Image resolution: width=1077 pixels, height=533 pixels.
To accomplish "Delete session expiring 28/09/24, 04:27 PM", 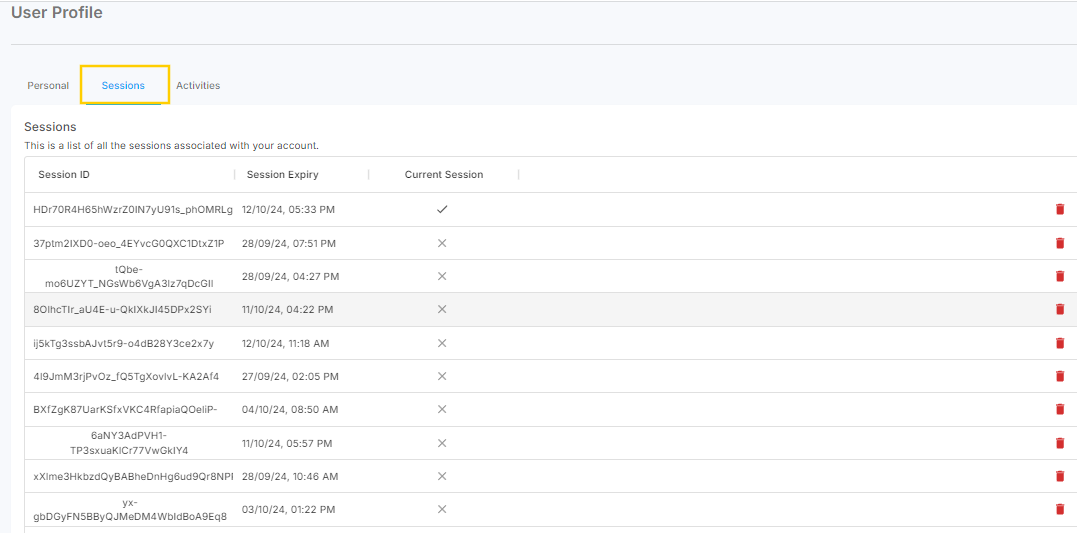I will pyautogui.click(x=1060, y=276).
